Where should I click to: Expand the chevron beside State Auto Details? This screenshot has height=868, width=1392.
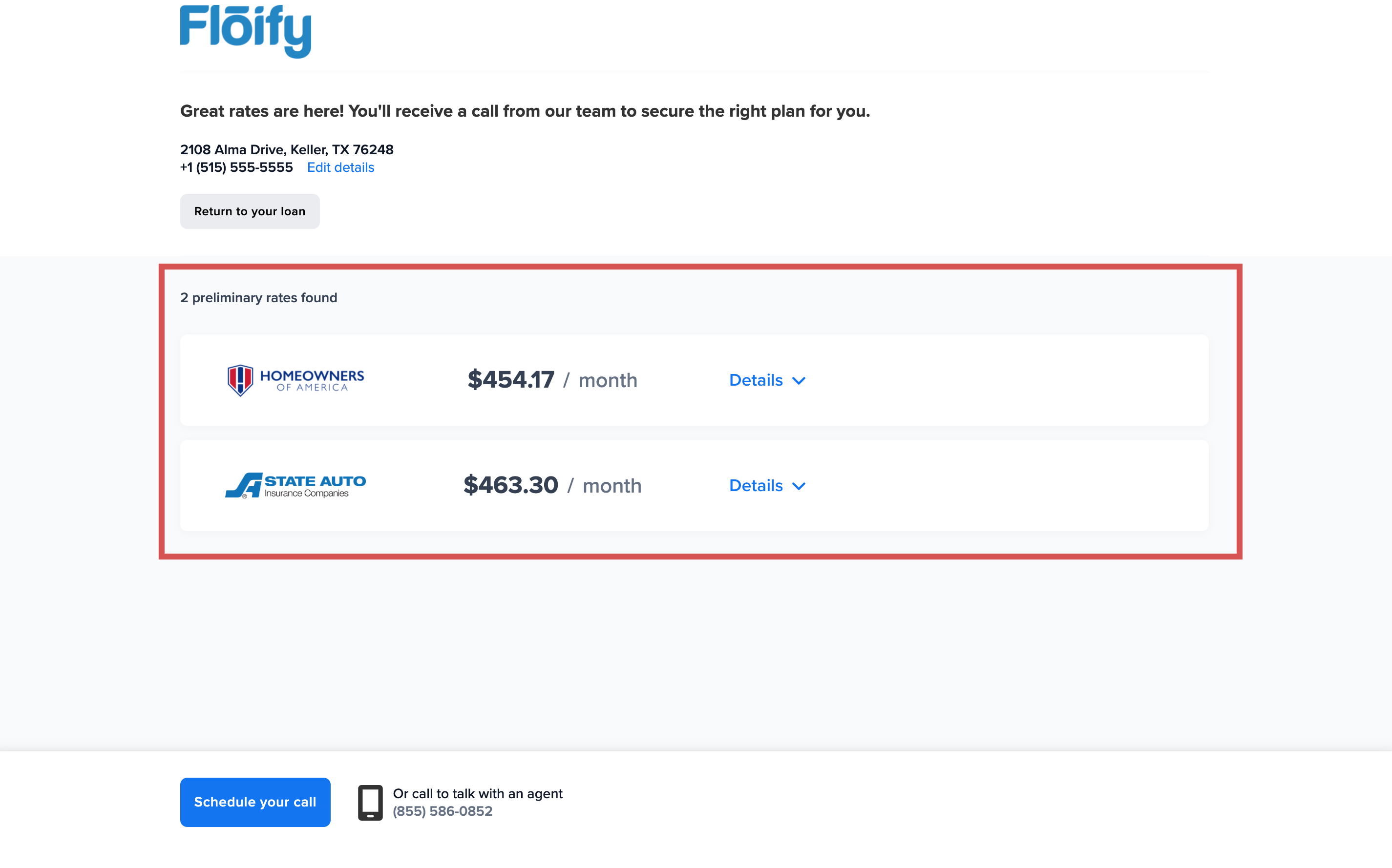coord(799,486)
